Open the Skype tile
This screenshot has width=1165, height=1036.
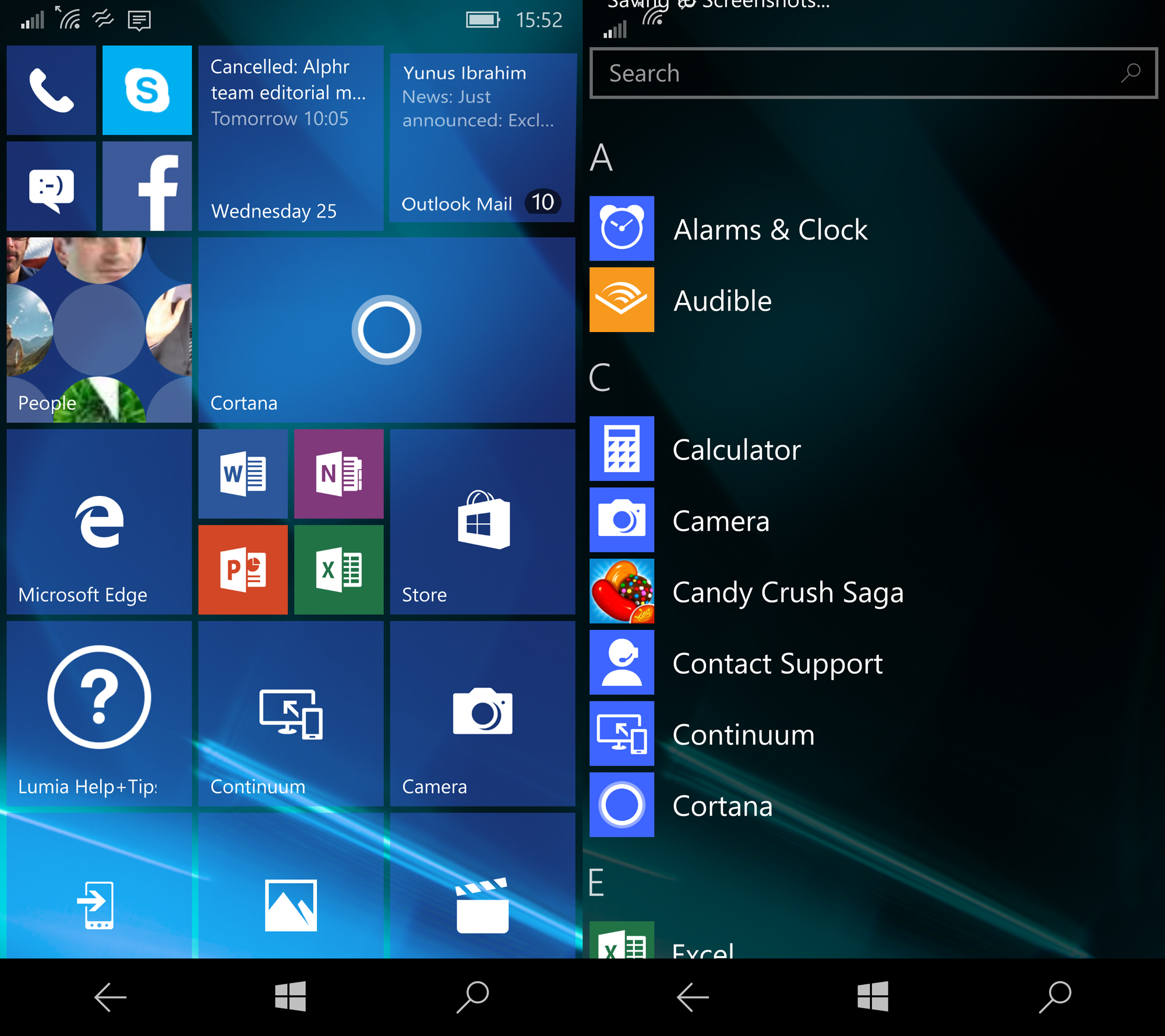point(147,90)
